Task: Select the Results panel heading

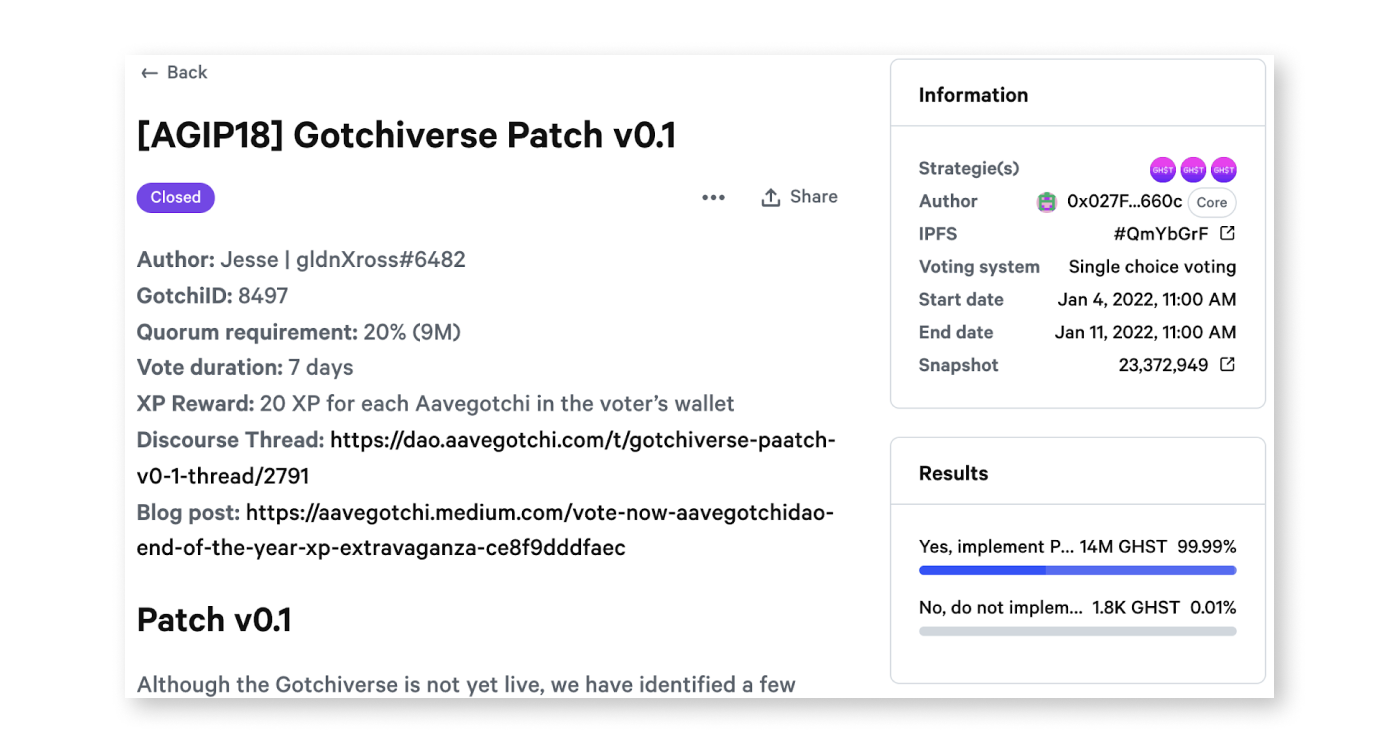Action: pos(953,473)
